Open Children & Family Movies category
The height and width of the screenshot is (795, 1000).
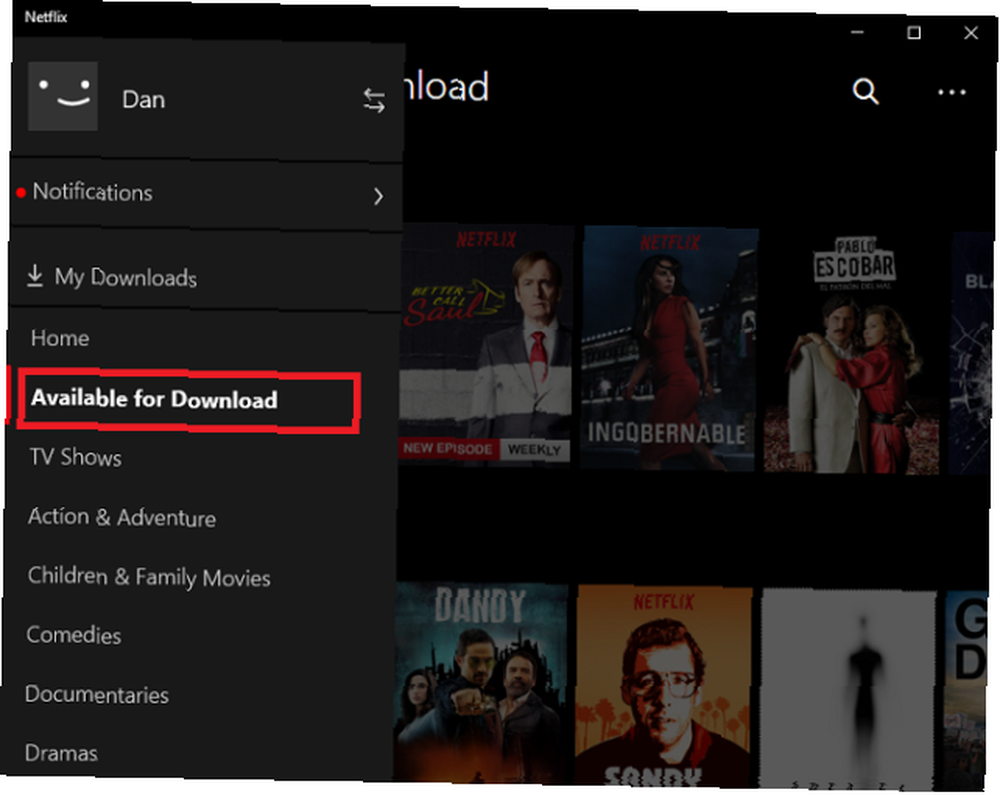point(149,577)
